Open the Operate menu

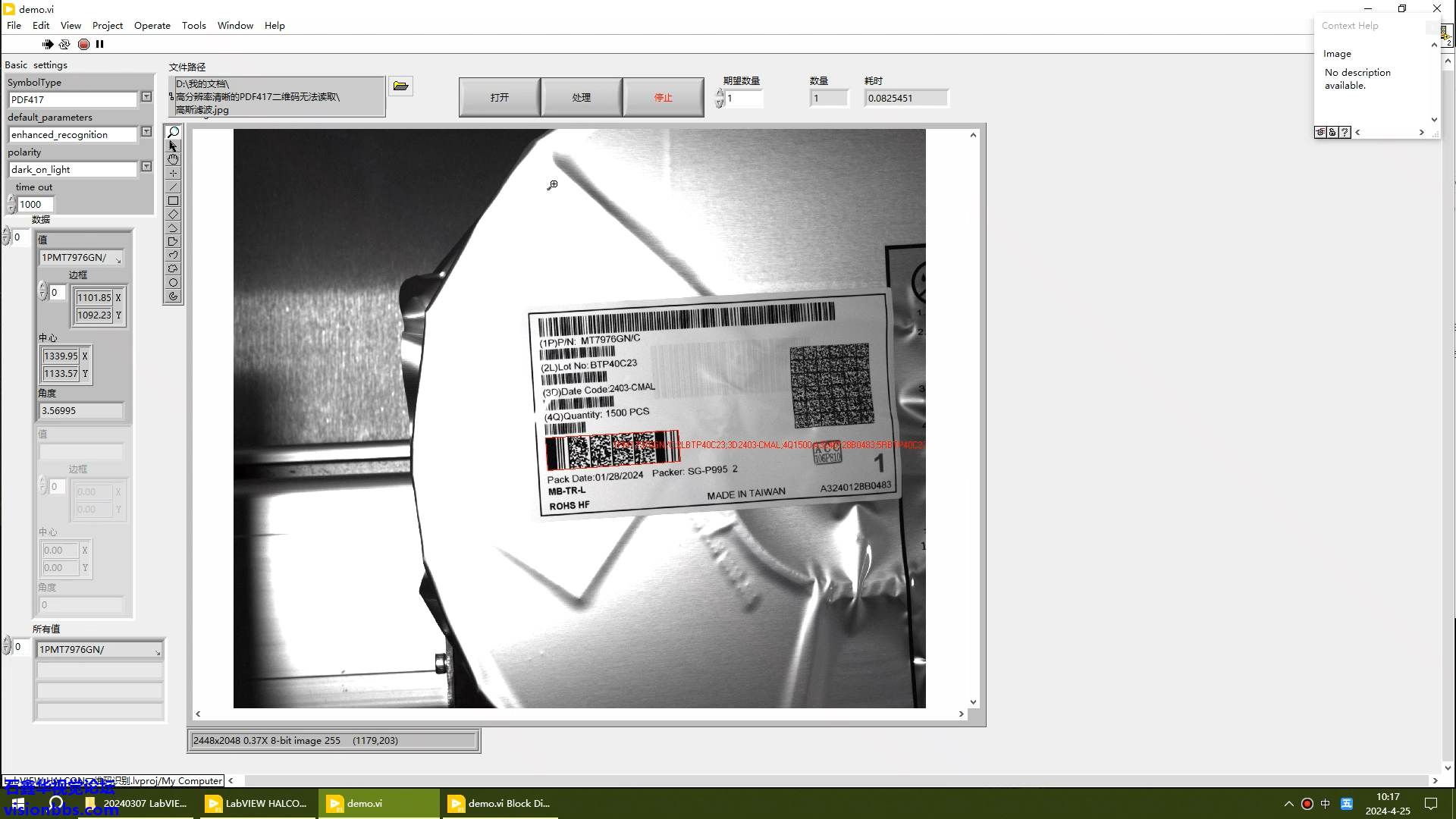(x=152, y=25)
